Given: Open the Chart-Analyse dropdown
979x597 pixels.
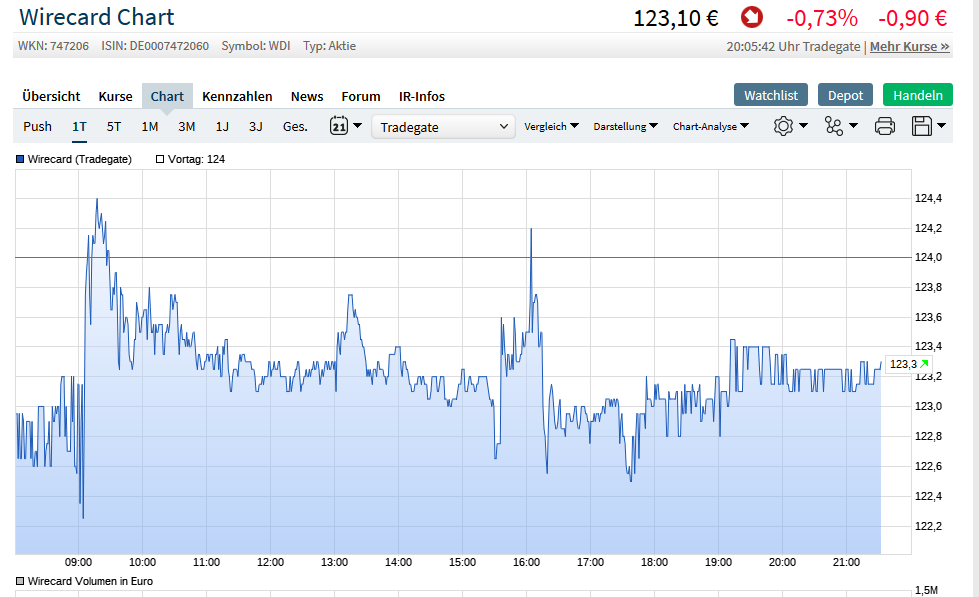Looking at the screenshot, I should (711, 126).
